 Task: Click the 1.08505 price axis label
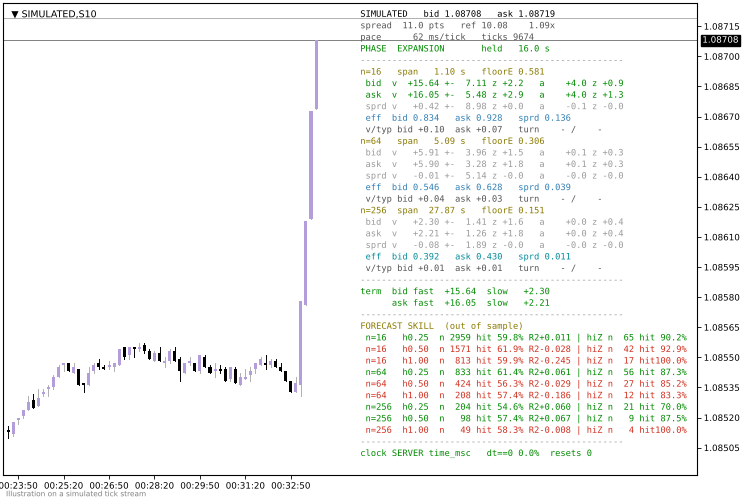point(722,448)
